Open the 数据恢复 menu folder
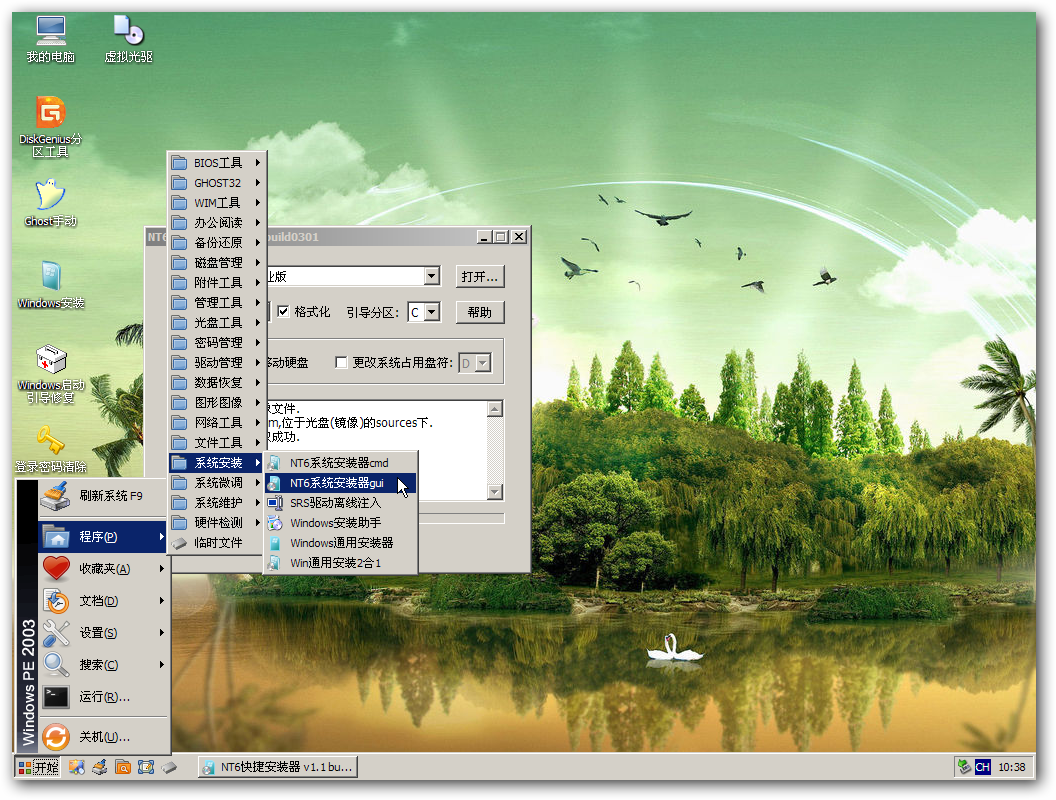Image resolution: width=1056 pixels, height=800 pixels. click(x=216, y=382)
